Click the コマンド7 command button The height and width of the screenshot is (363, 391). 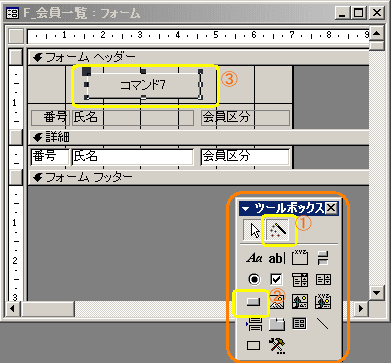click(x=143, y=85)
